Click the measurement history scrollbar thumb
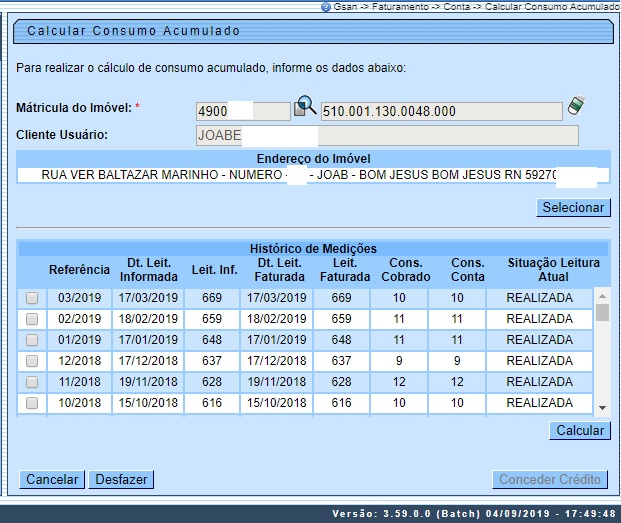Screen dimensions: 621x523 click(602, 312)
